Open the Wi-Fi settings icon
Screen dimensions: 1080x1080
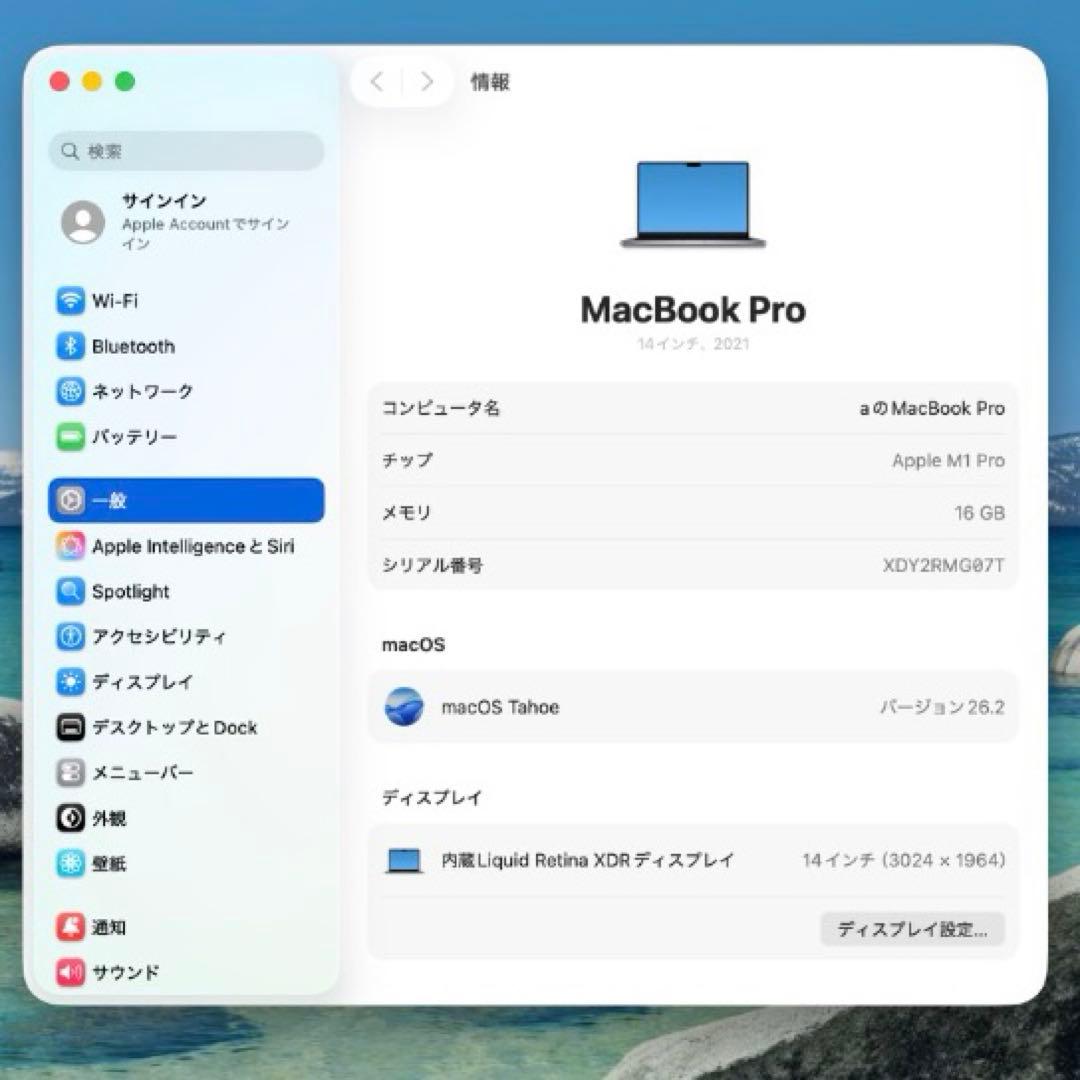click(x=70, y=301)
